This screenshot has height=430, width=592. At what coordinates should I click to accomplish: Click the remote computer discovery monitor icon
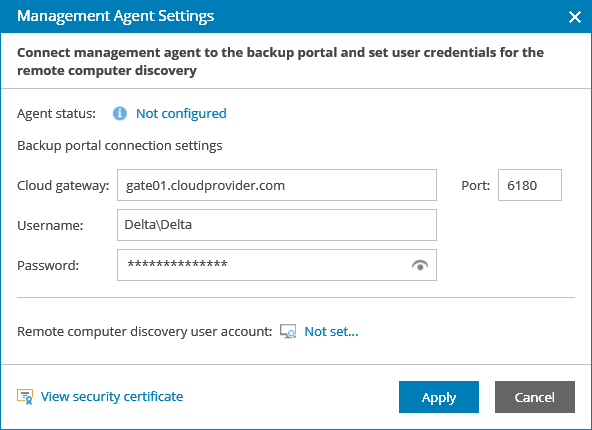[288, 331]
